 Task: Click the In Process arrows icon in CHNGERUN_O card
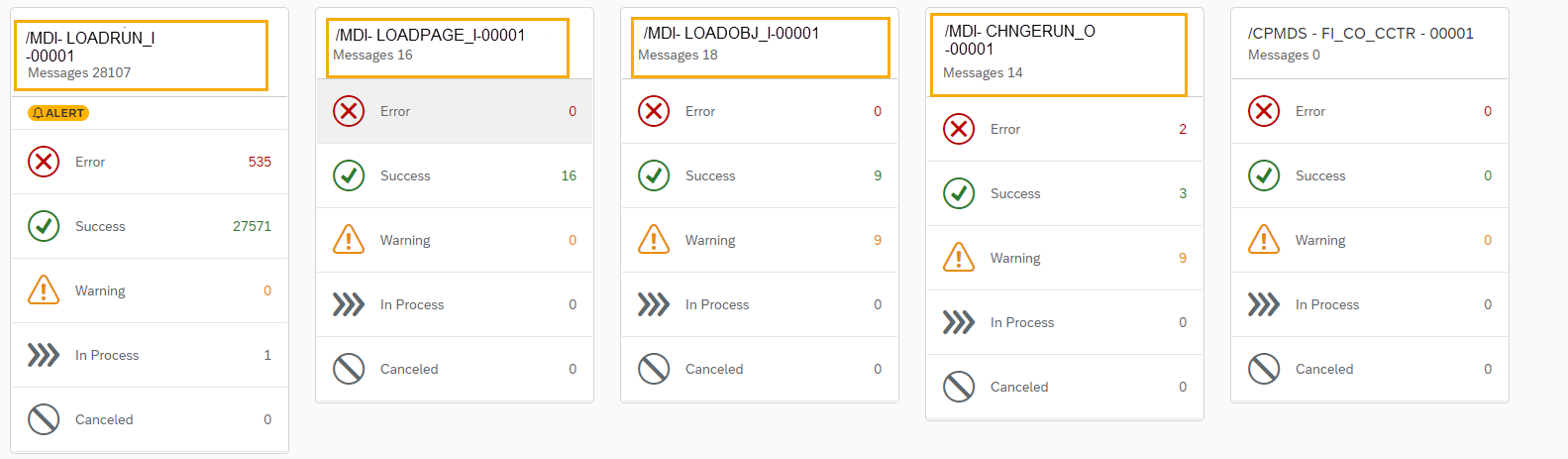pos(959,322)
